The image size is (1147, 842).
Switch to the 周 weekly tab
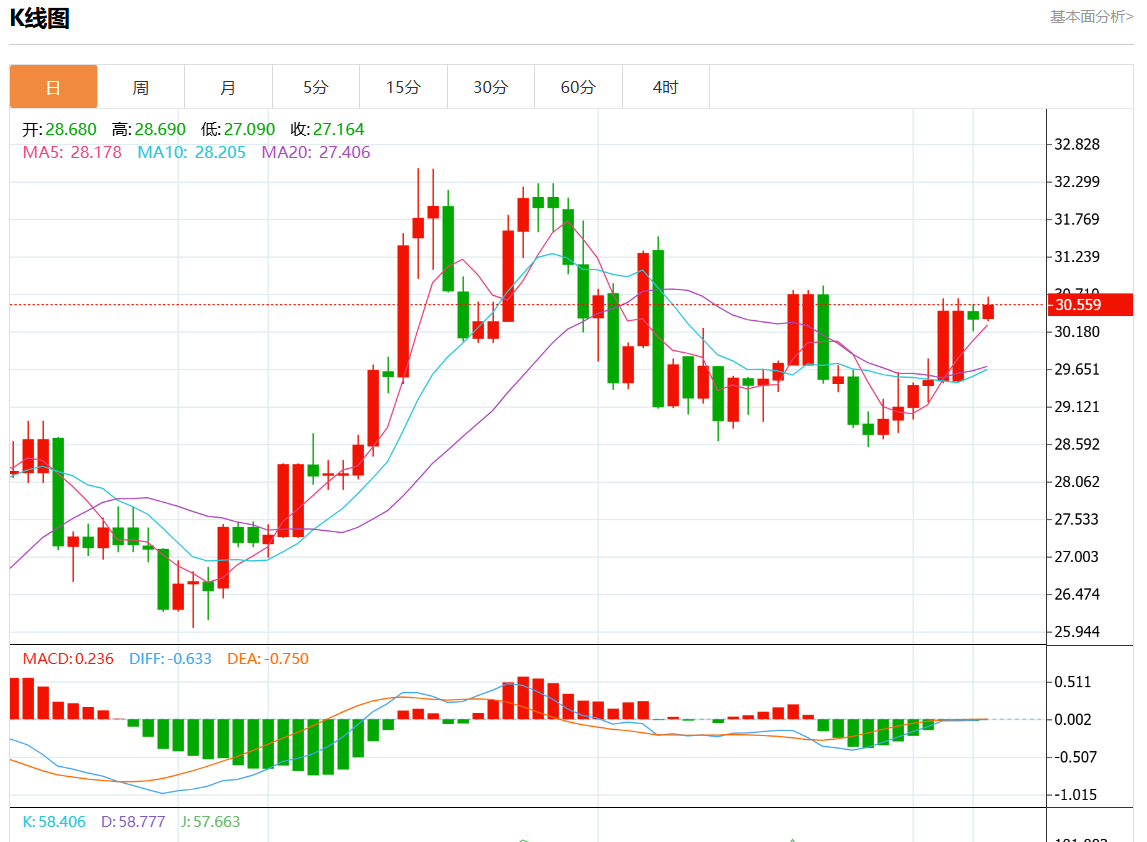pos(140,87)
